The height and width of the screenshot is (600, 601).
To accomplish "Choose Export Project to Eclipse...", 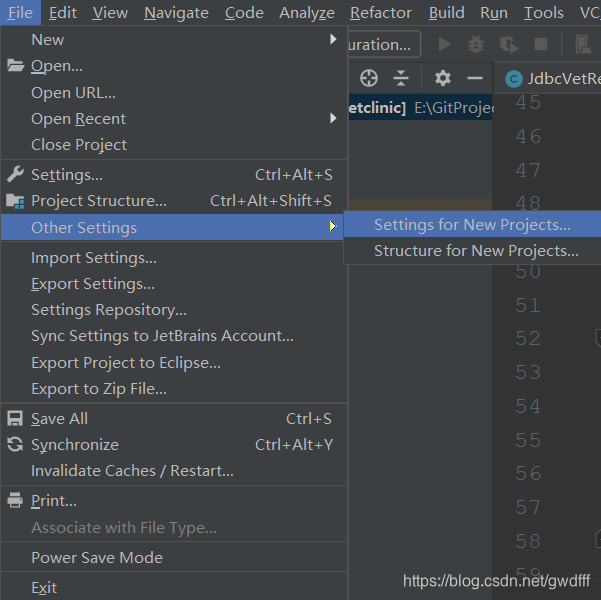I will coord(174,363).
